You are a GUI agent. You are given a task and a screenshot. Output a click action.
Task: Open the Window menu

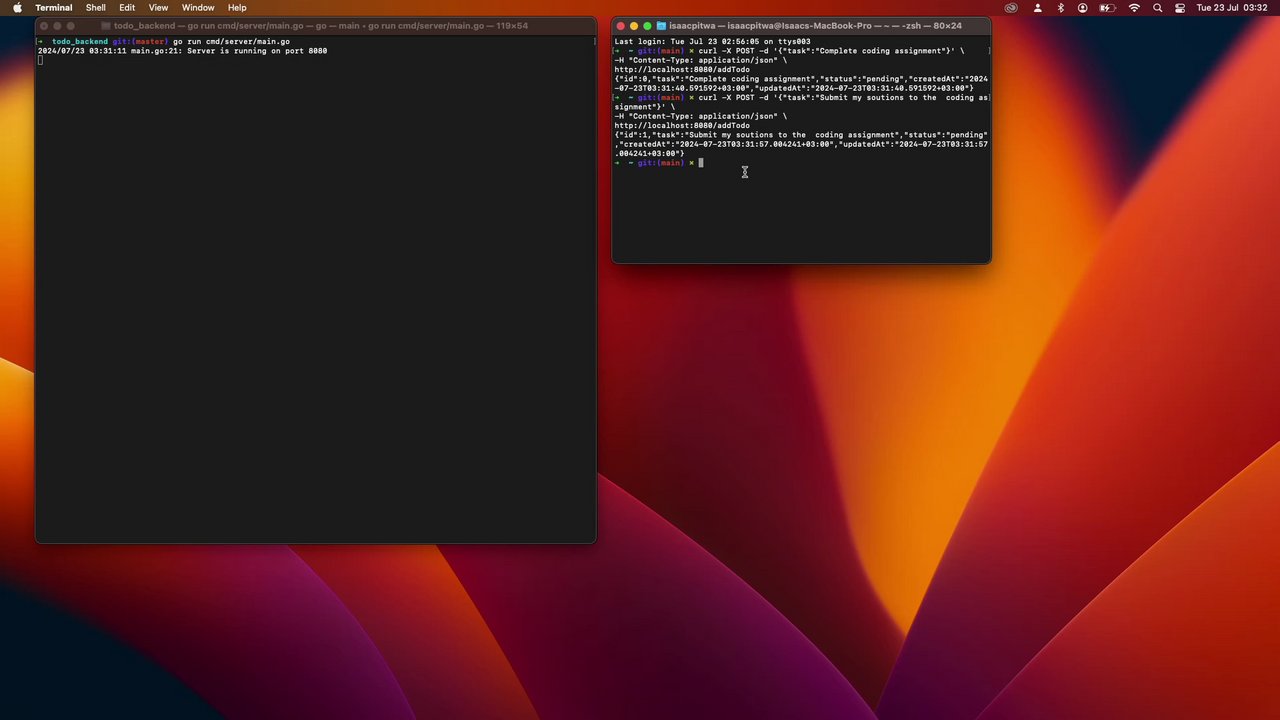pos(198,8)
